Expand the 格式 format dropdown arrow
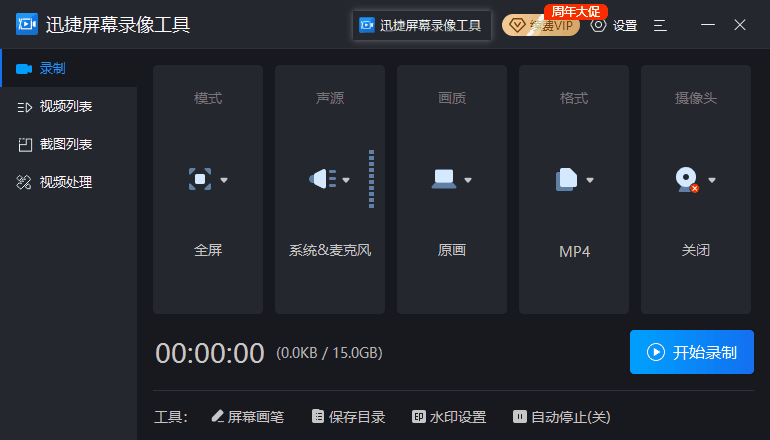Viewport: 770px width, 440px height. tap(590, 180)
